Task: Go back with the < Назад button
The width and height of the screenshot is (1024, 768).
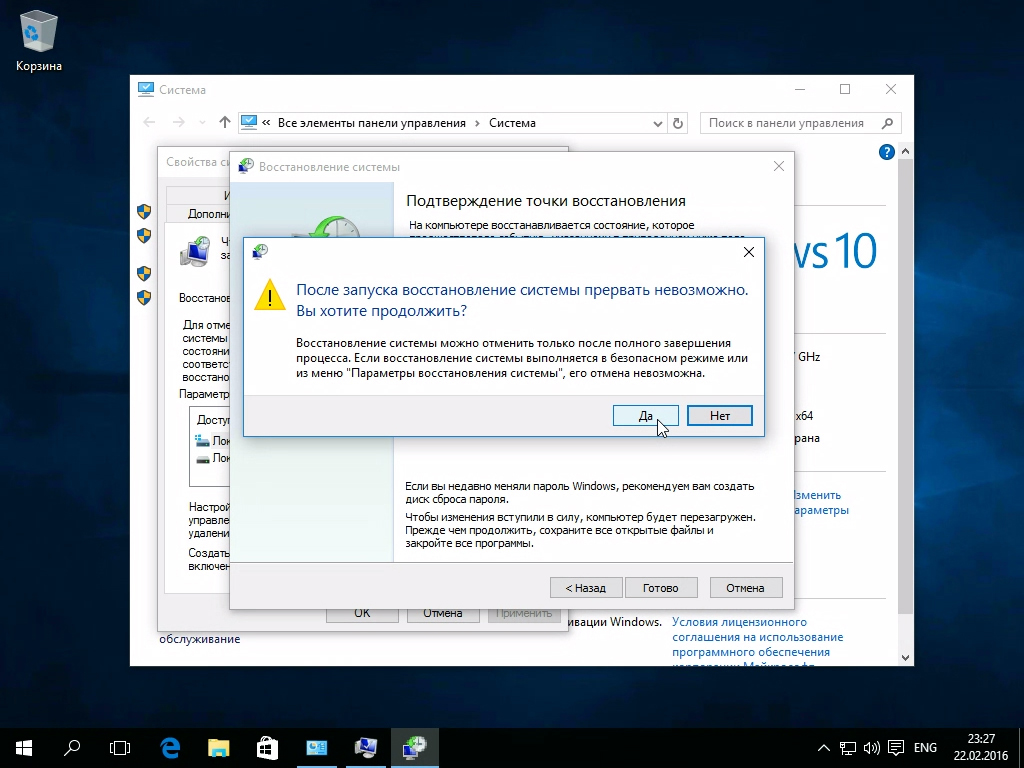Action: [x=586, y=588]
